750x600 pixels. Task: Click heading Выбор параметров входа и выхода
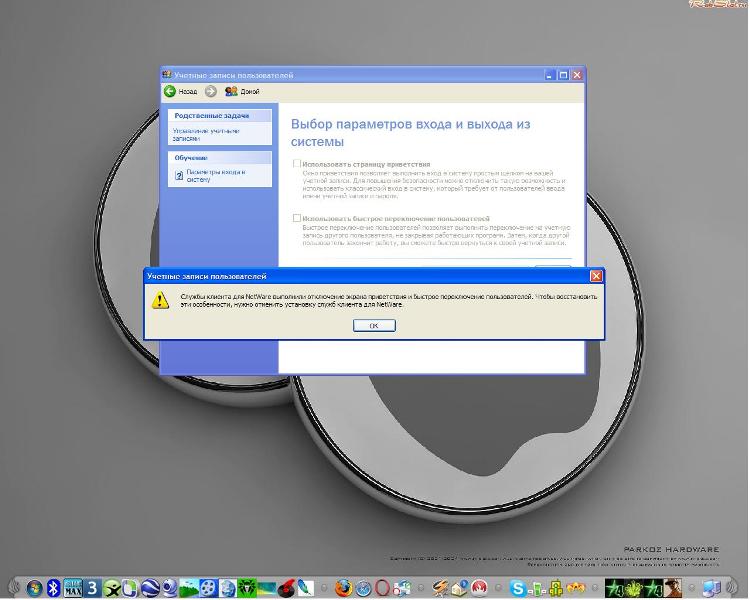coord(410,133)
